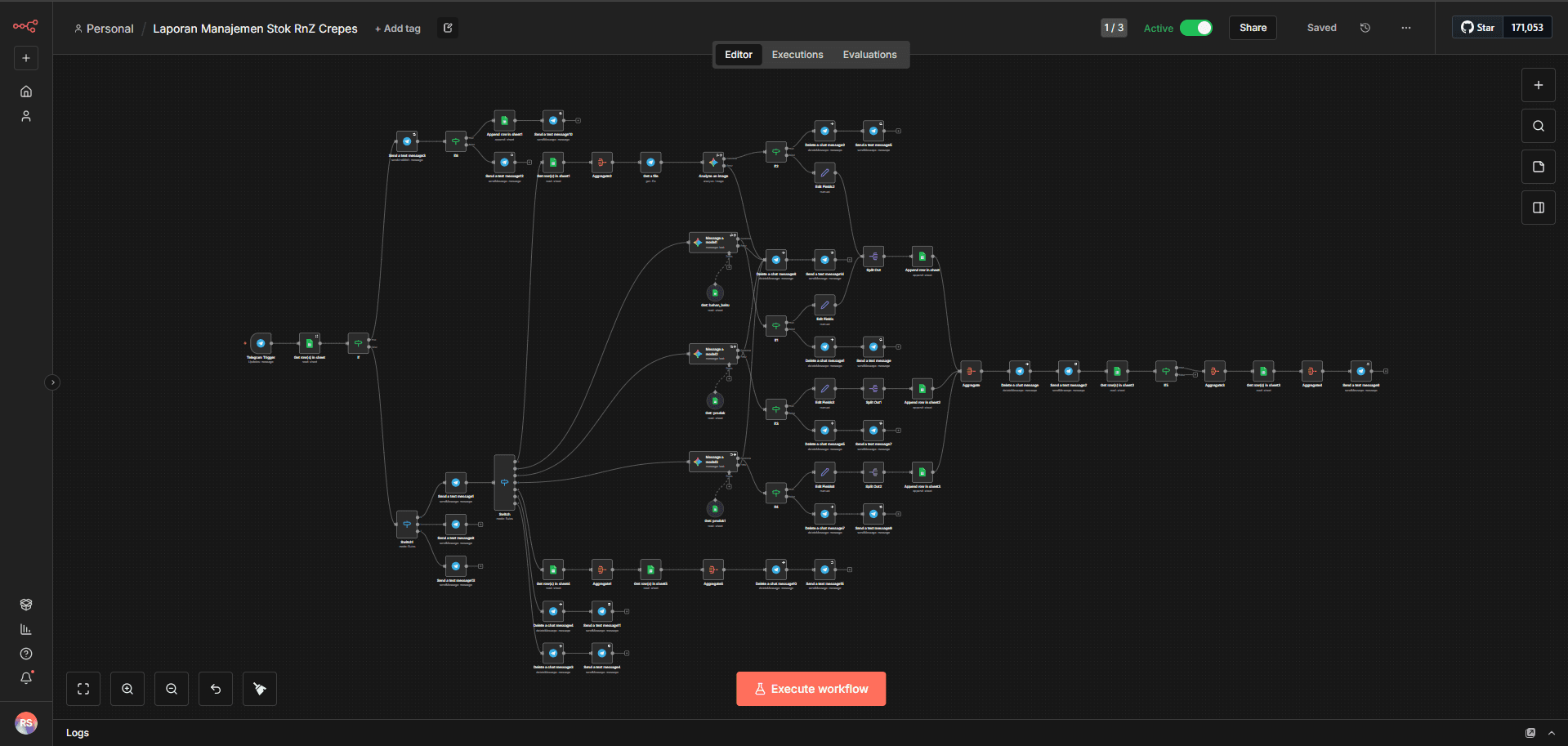
Task: Fit workflow to view
Action: pos(83,689)
